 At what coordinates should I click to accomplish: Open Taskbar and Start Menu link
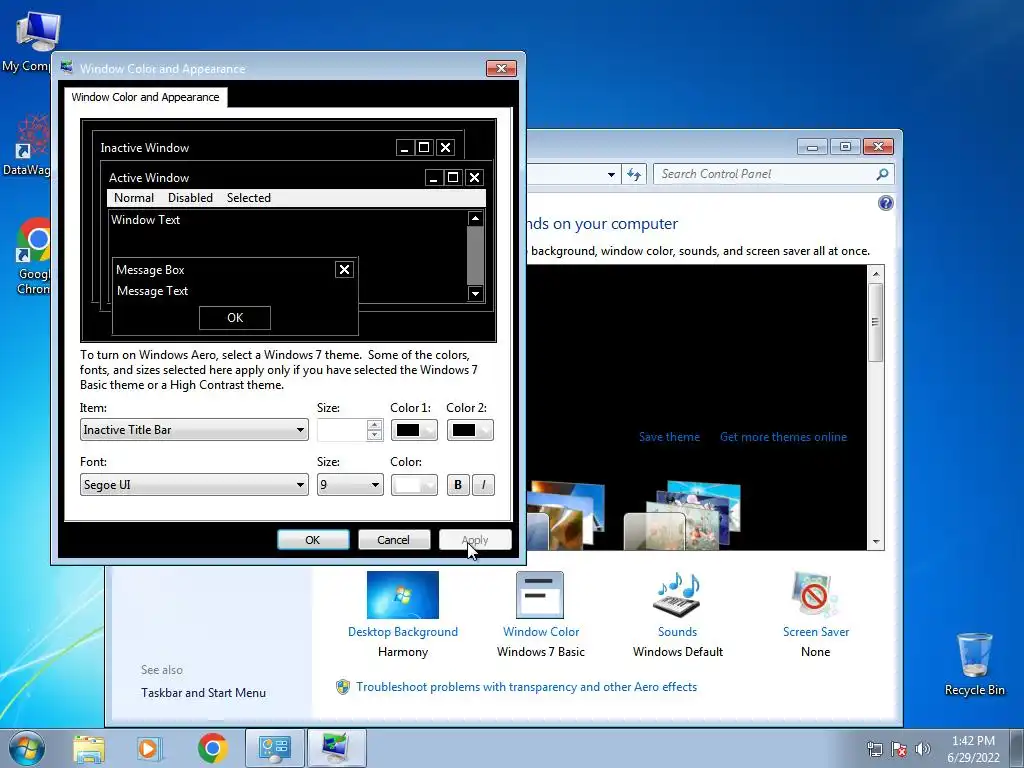pyautogui.click(x=203, y=693)
